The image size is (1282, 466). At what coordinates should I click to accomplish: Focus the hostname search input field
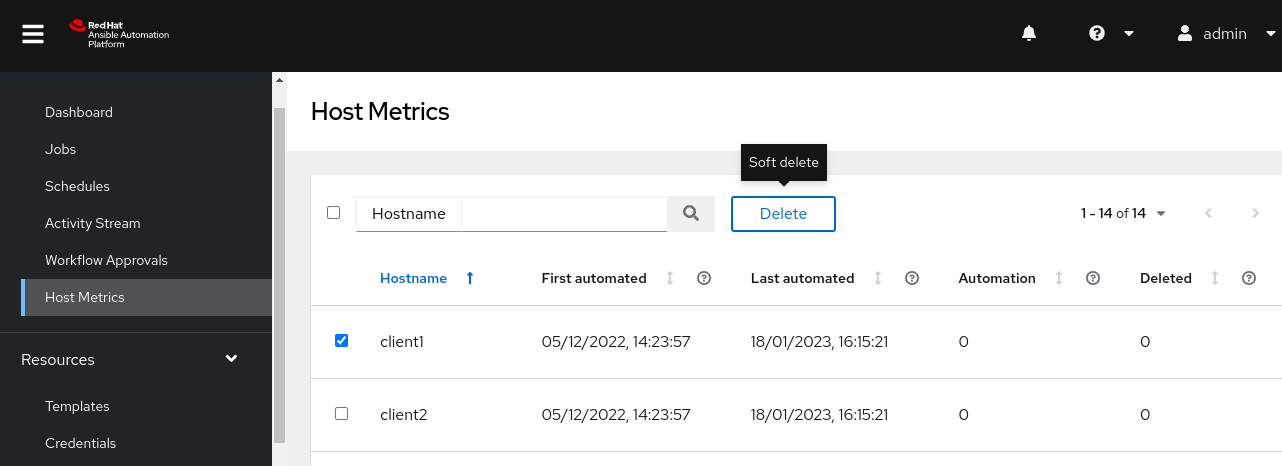564,214
